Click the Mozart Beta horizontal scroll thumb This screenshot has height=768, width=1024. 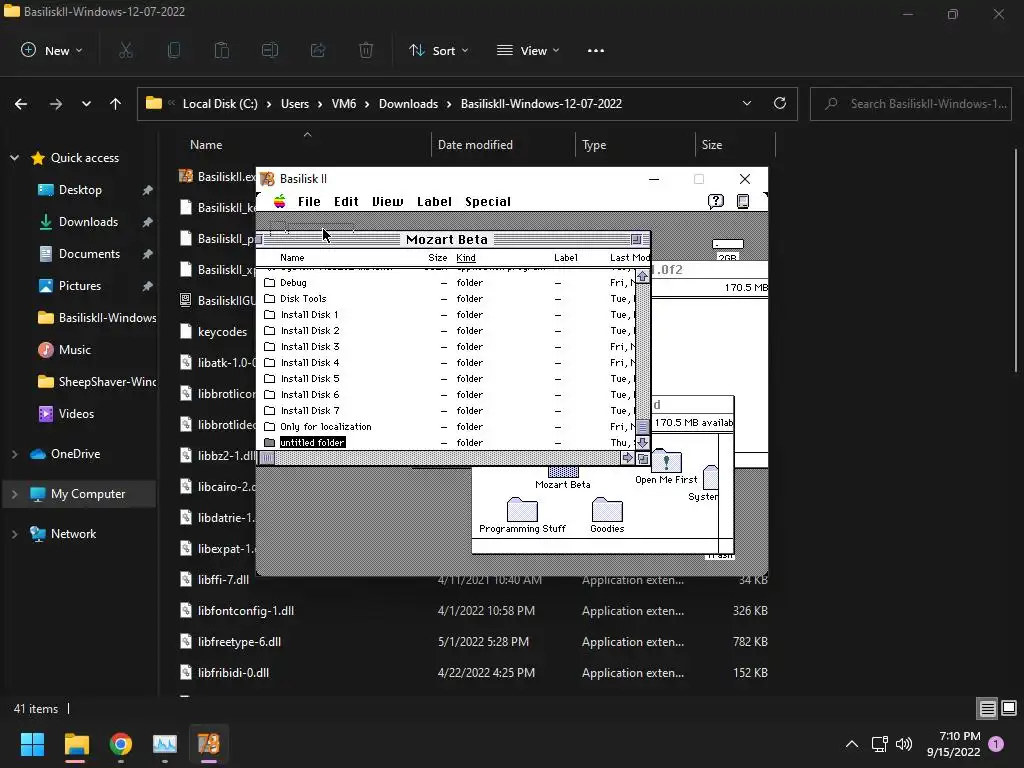pos(267,458)
